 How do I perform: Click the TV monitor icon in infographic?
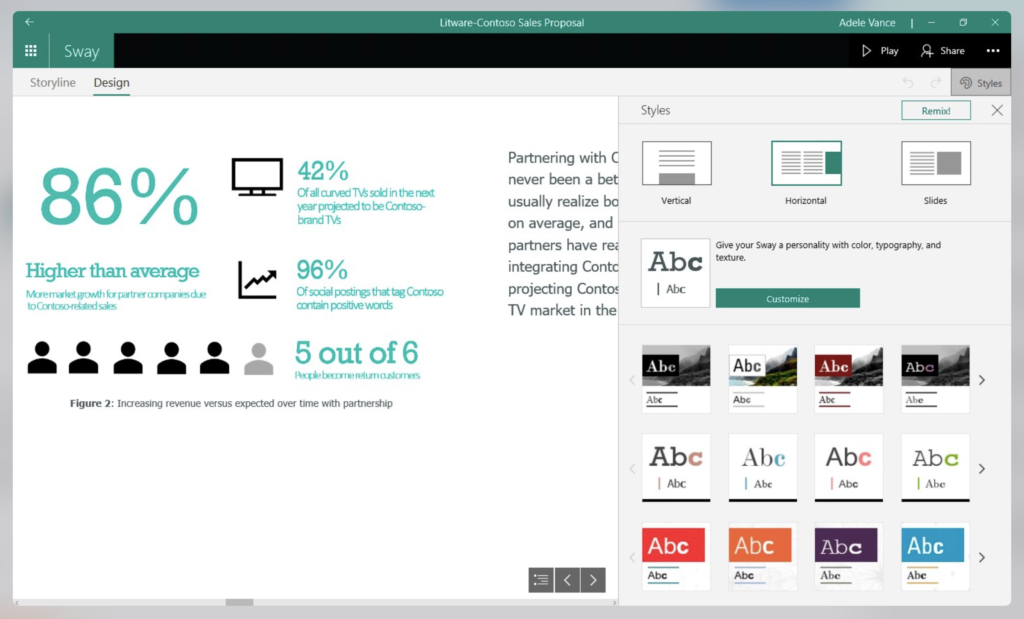(x=257, y=176)
